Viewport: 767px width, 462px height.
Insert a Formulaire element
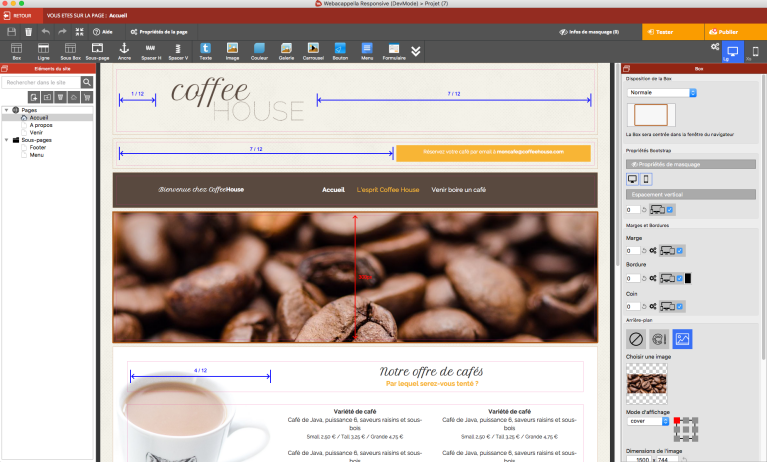(394, 50)
